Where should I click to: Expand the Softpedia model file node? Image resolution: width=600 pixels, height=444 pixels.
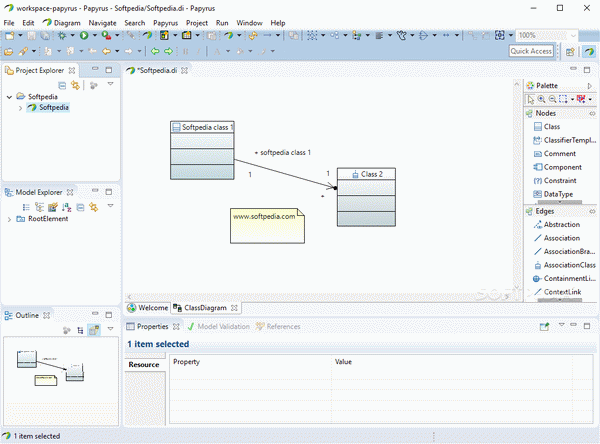click(20, 108)
